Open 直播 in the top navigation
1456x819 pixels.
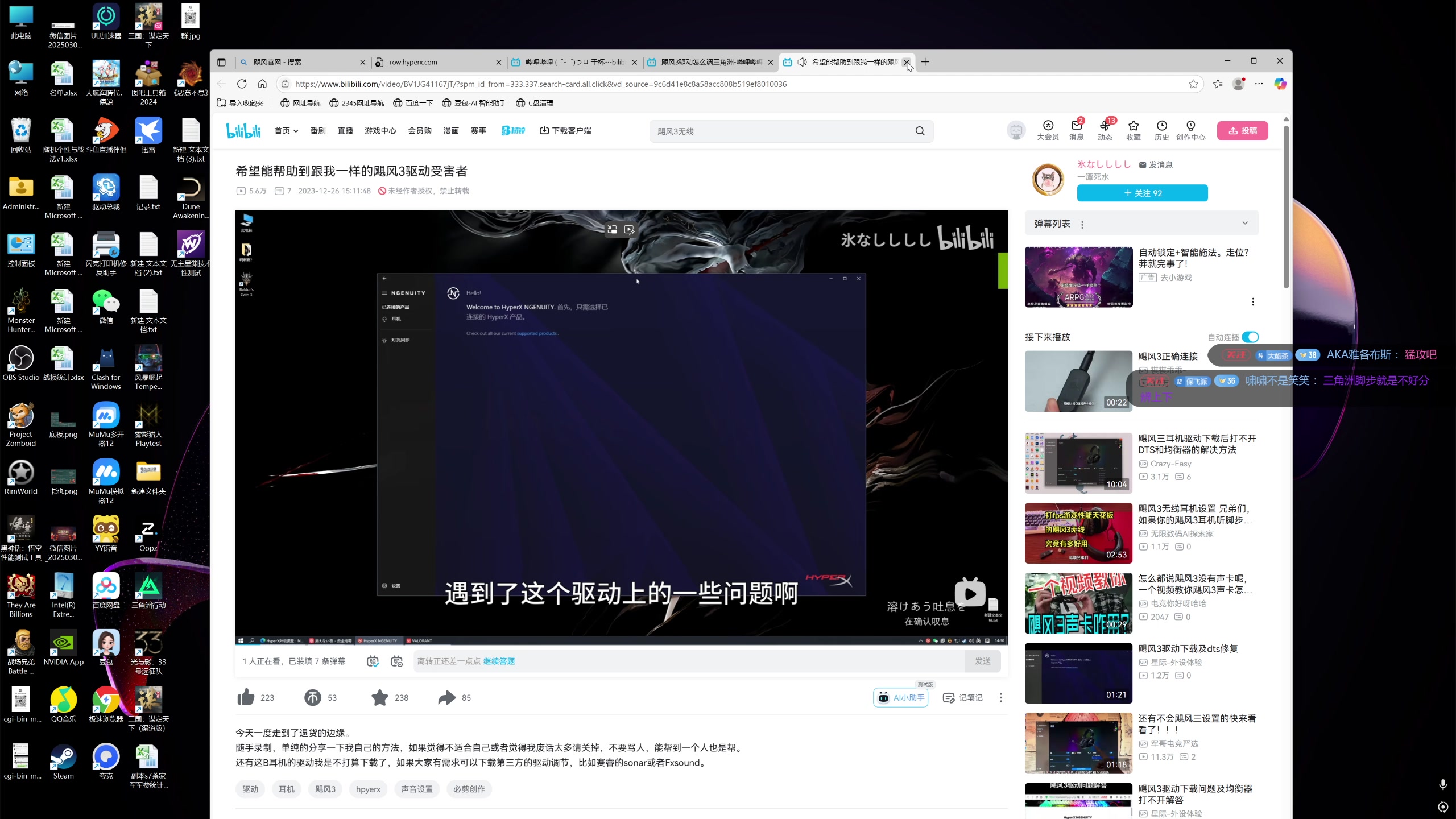[345, 131]
